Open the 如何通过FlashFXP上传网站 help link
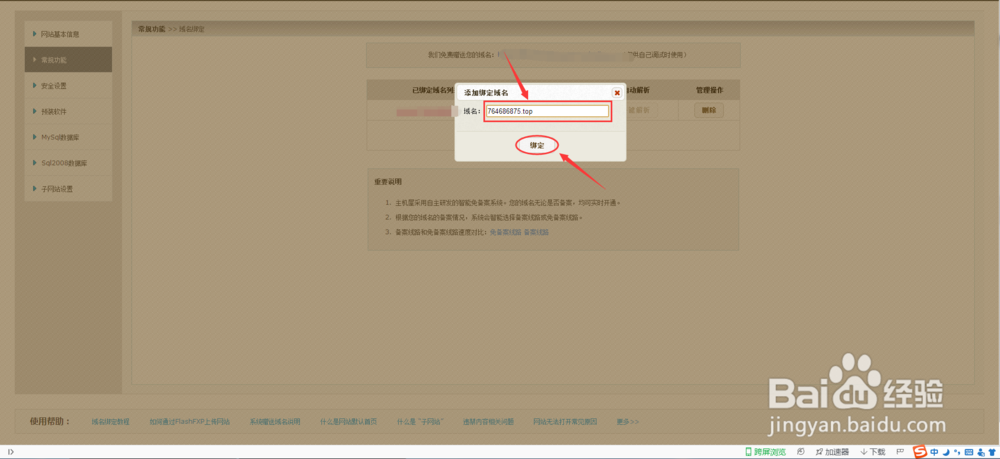This screenshot has height=459, width=1000. tap(190, 421)
